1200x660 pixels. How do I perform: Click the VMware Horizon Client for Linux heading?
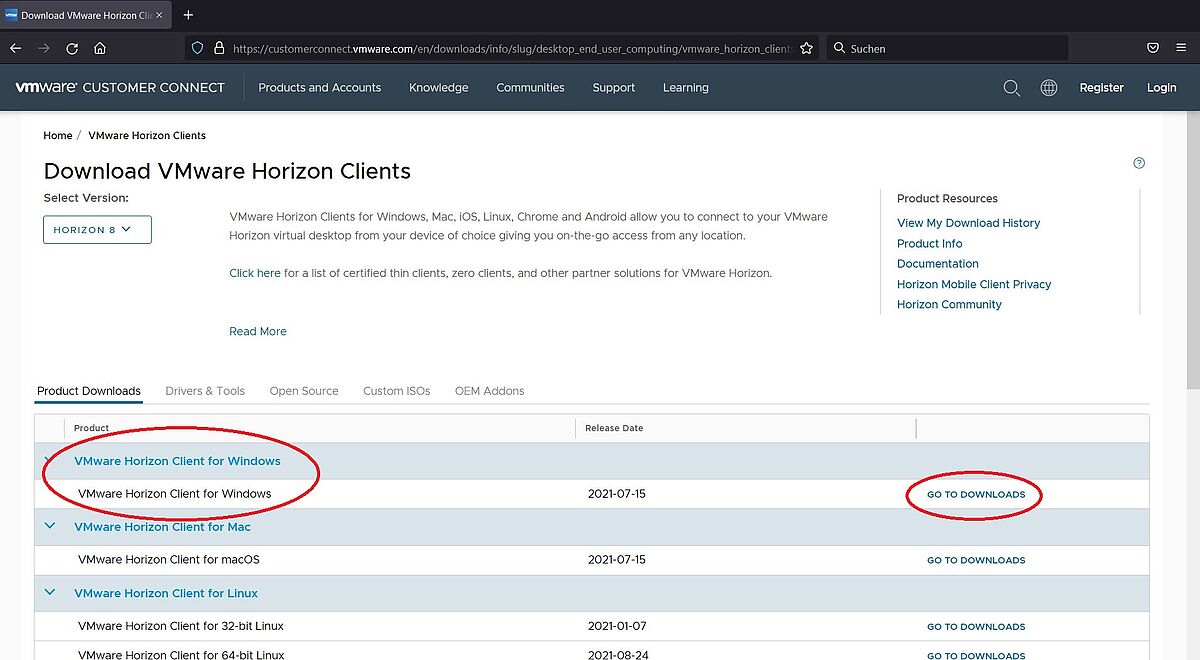click(166, 593)
